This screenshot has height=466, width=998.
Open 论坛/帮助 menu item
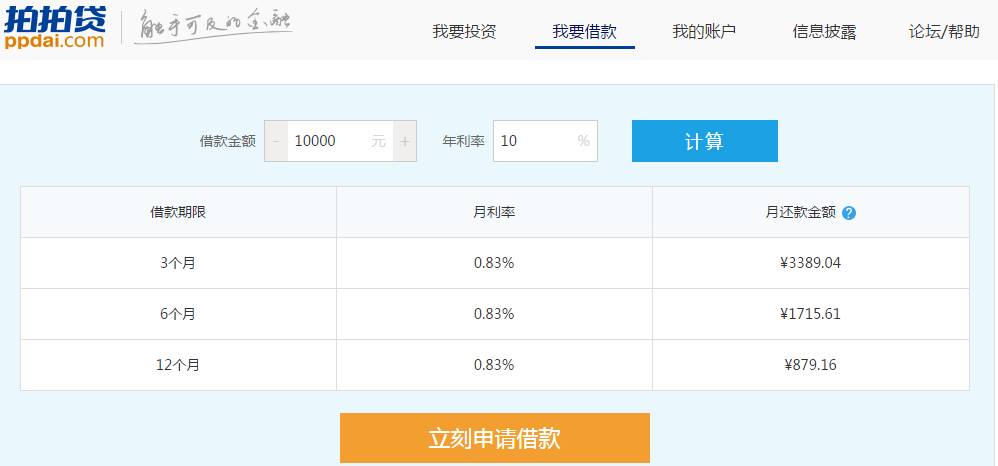tap(944, 32)
